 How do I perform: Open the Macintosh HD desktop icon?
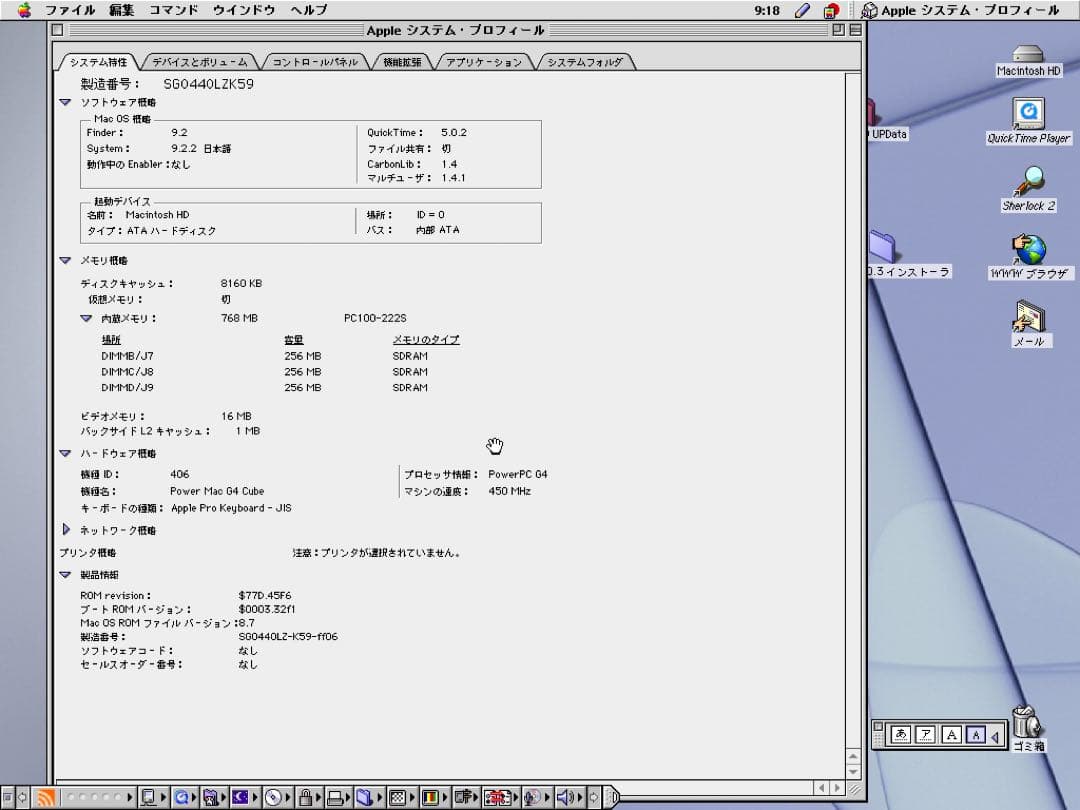[1028, 54]
